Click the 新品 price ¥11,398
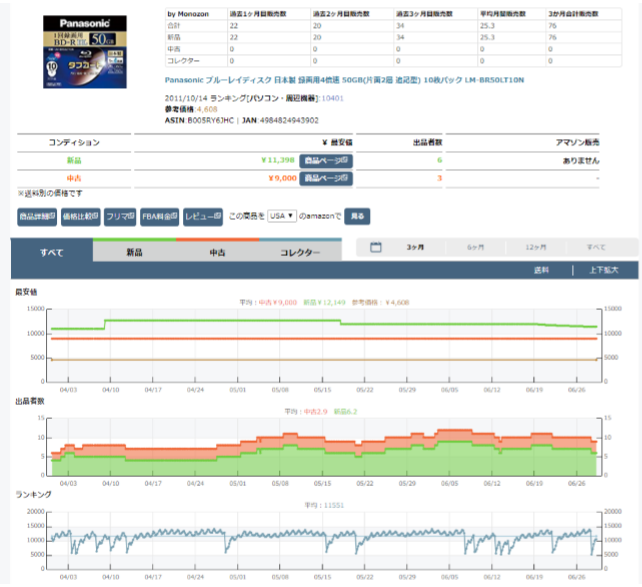 pyautogui.click(x=278, y=160)
